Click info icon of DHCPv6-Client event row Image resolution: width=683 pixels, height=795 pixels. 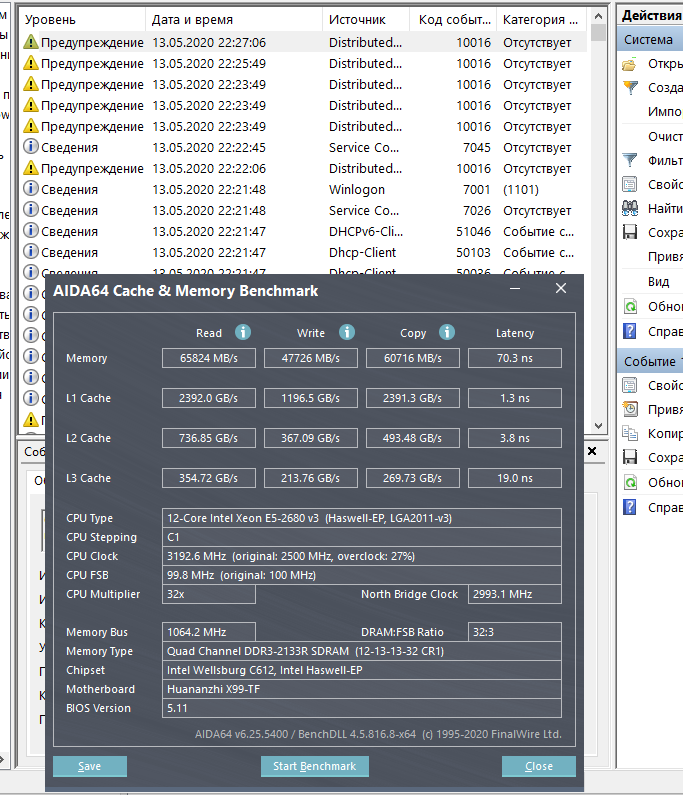pos(31,231)
